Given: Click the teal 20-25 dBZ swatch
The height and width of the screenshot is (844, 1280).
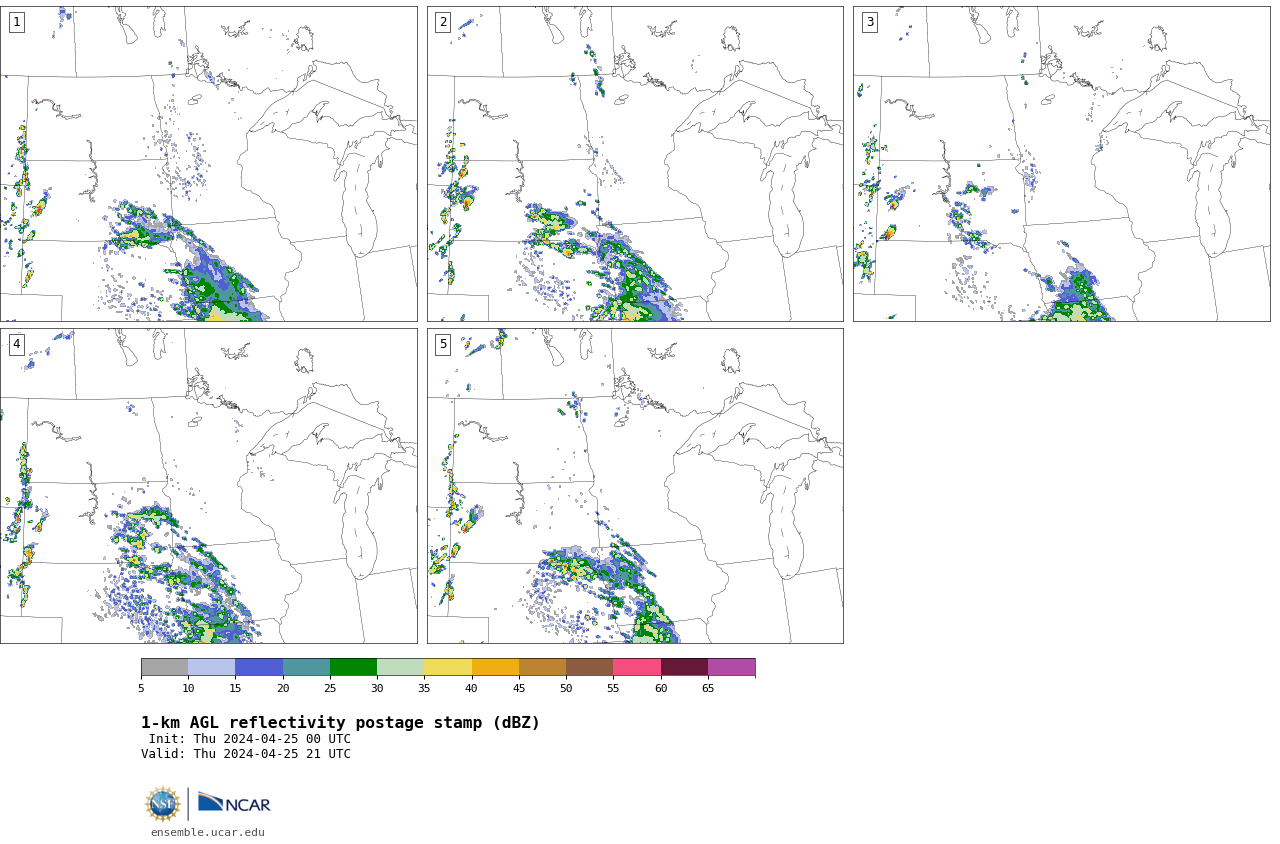Looking at the screenshot, I should [306, 667].
